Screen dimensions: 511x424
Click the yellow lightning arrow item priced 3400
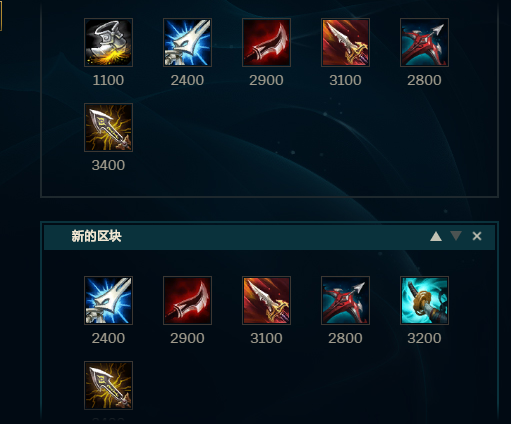click(108, 127)
